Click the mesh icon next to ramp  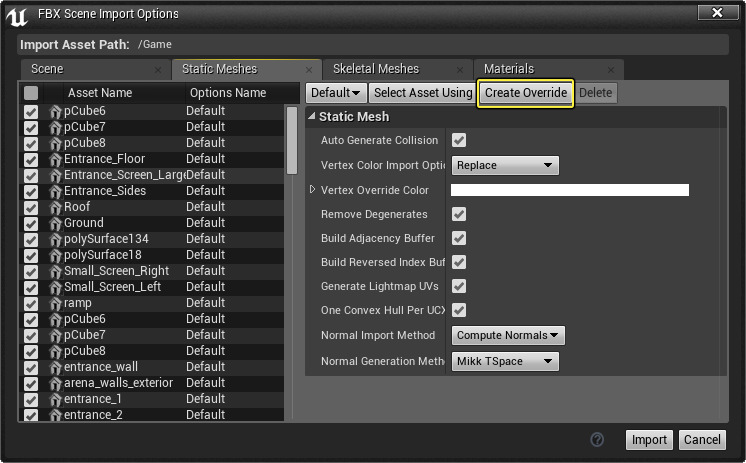(x=56, y=303)
